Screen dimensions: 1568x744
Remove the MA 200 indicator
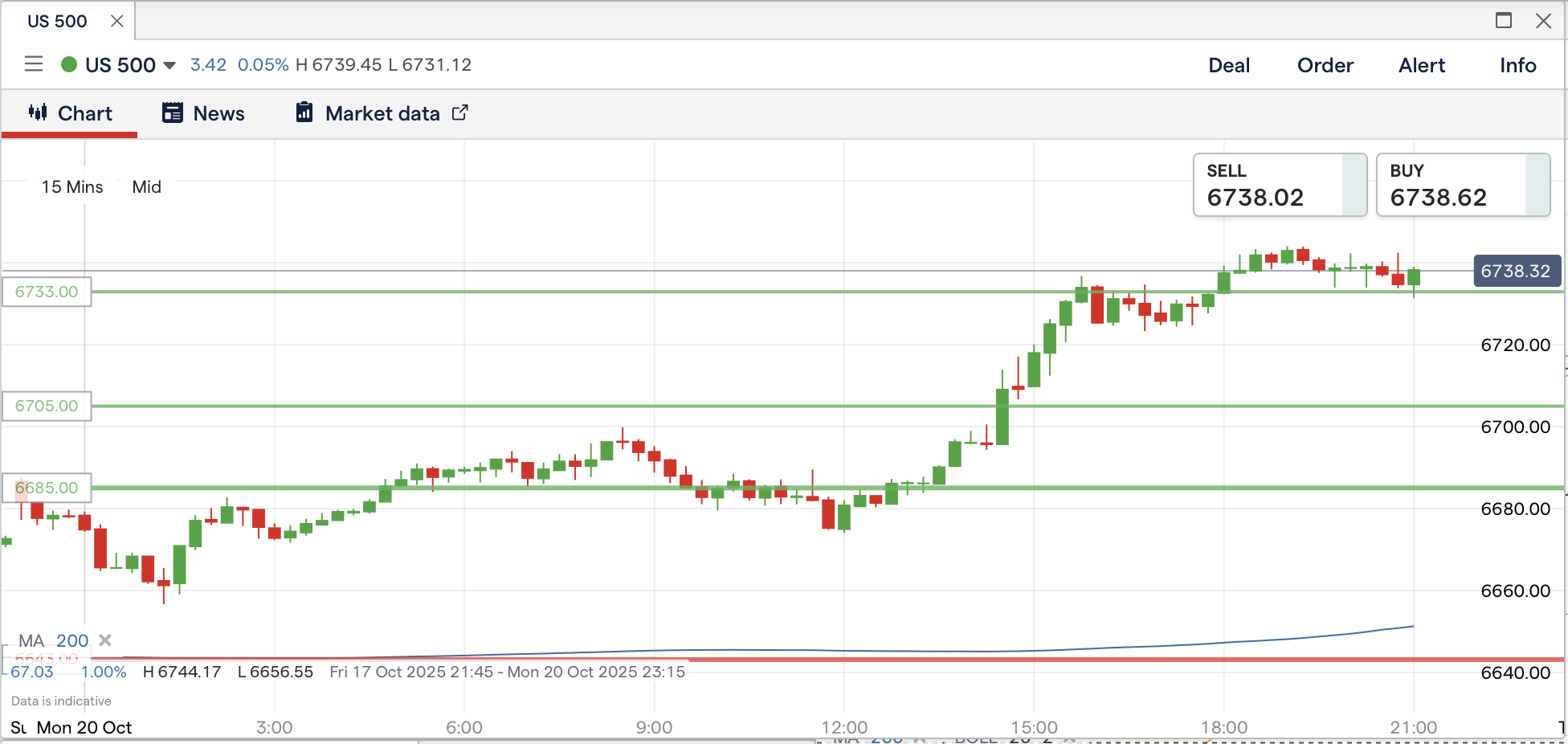[105, 640]
